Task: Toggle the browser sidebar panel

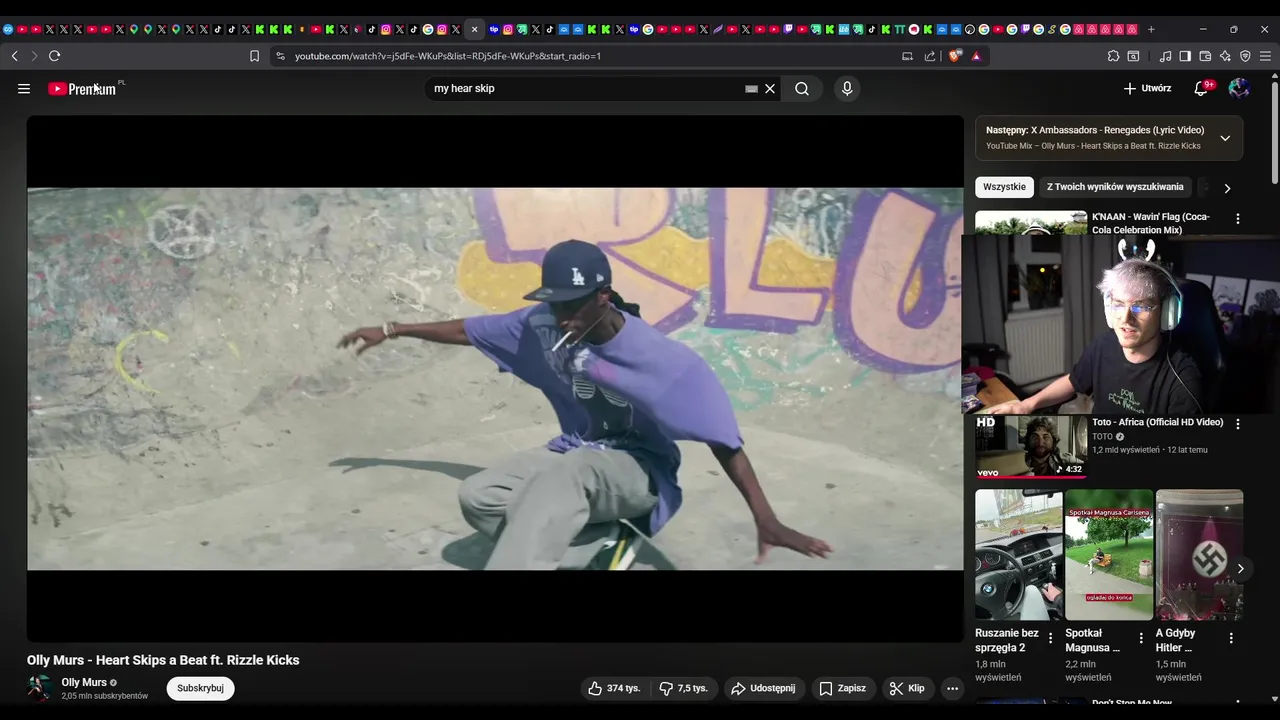Action: point(1185,56)
